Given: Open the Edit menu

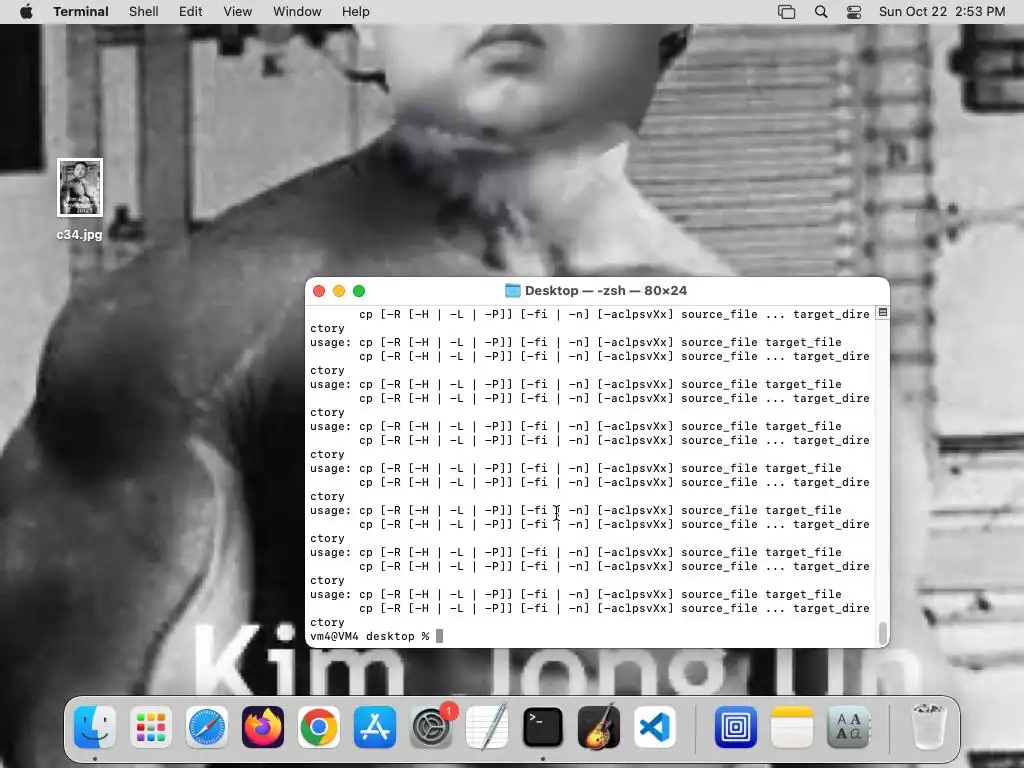Looking at the screenshot, I should tap(191, 12).
